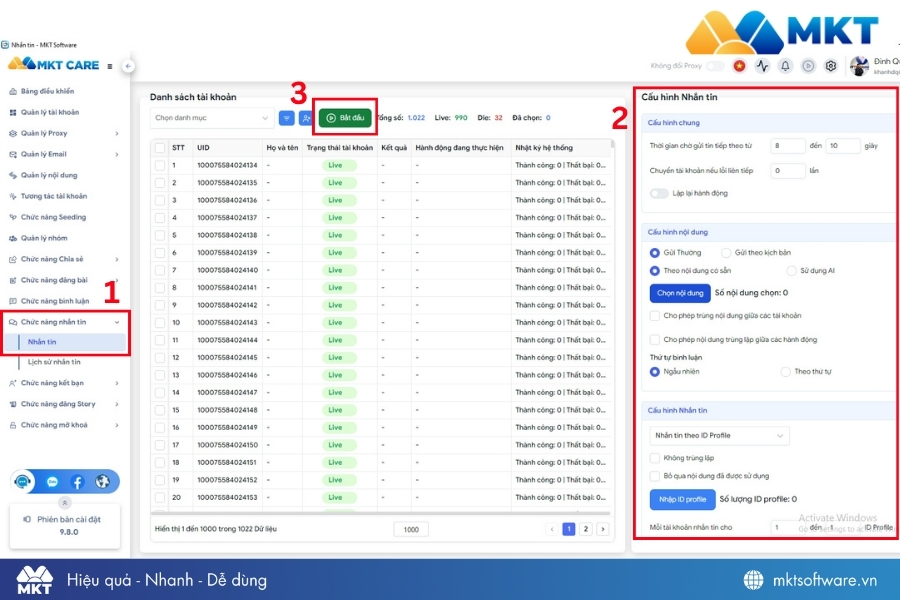Open notifications bell icon
The width and height of the screenshot is (900, 600).
point(785,66)
